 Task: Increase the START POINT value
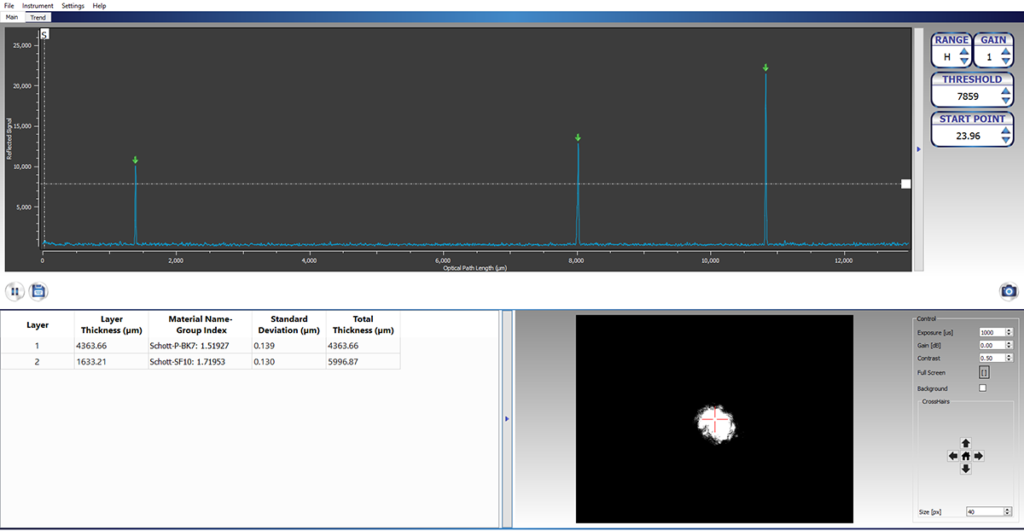pyautogui.click(x=1006, y=131)
